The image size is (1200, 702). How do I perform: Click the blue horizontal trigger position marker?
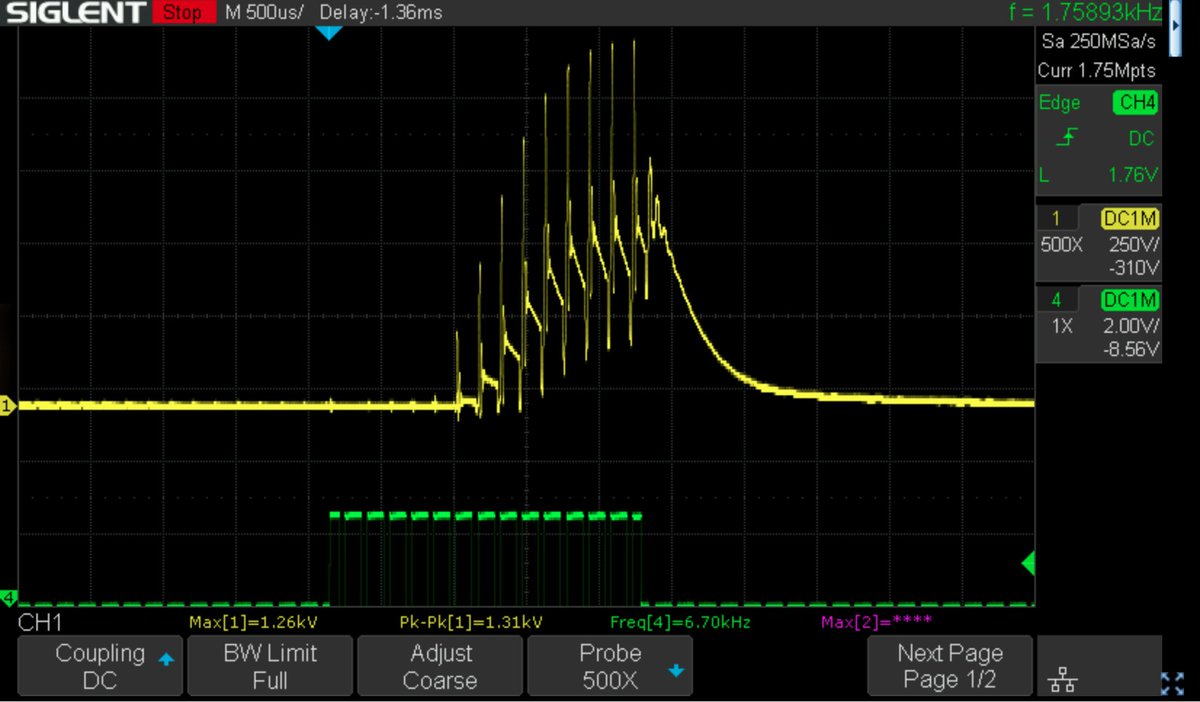tap(330, 32)
